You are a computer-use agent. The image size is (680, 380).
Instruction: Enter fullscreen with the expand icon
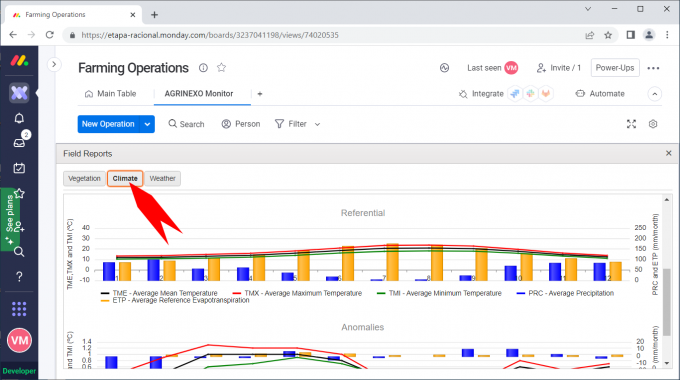click(x=631, y=124)
